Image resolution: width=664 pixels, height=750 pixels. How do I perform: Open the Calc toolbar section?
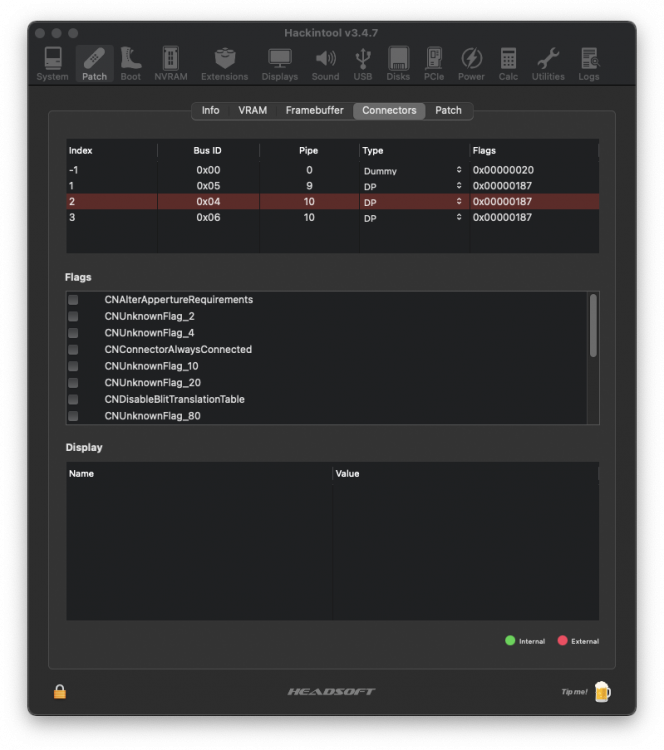[x=508, y=64]
